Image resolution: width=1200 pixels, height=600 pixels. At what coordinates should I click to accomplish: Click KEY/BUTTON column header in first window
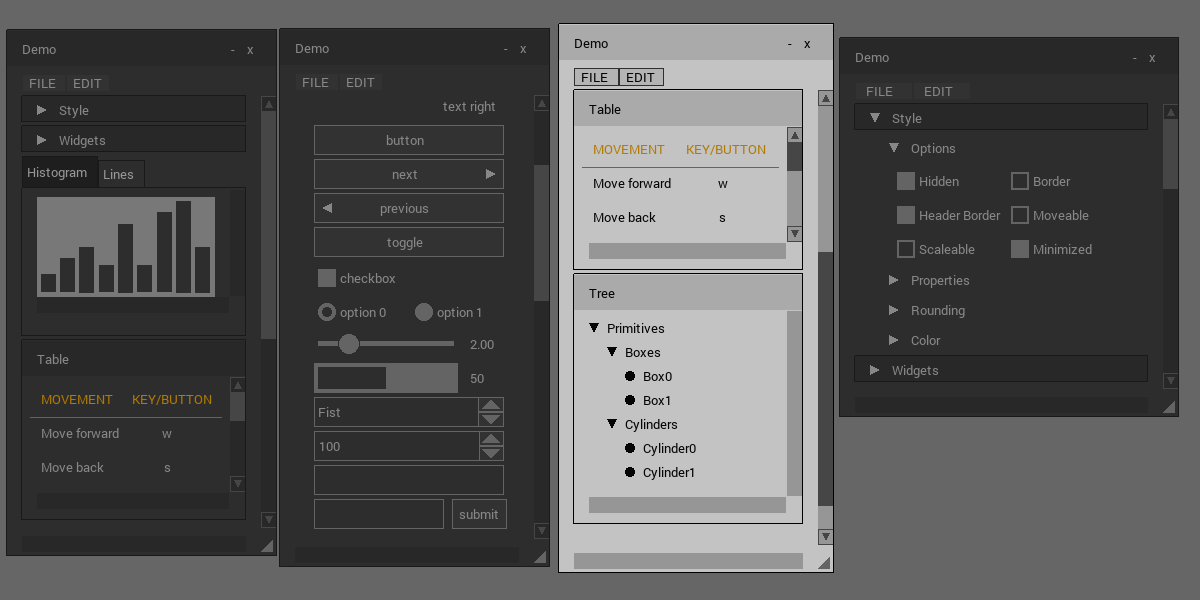click(172, 400)
